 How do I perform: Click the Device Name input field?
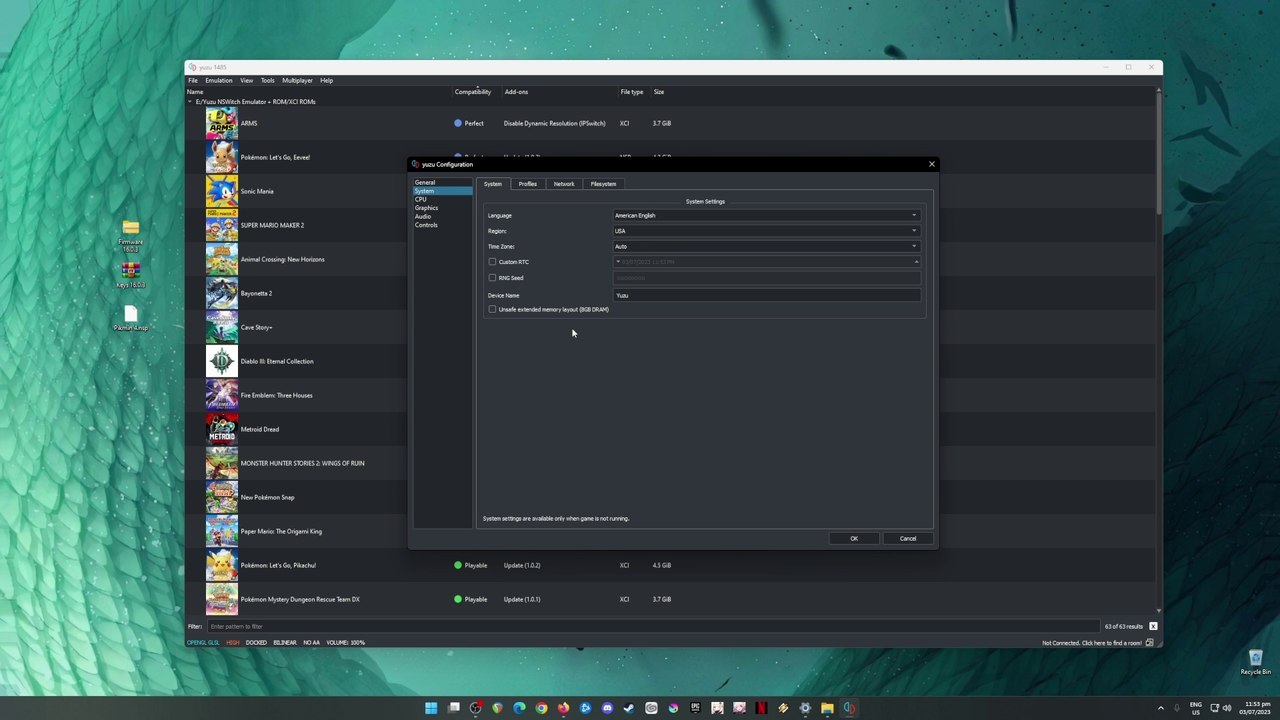click(x=766, y=295)
